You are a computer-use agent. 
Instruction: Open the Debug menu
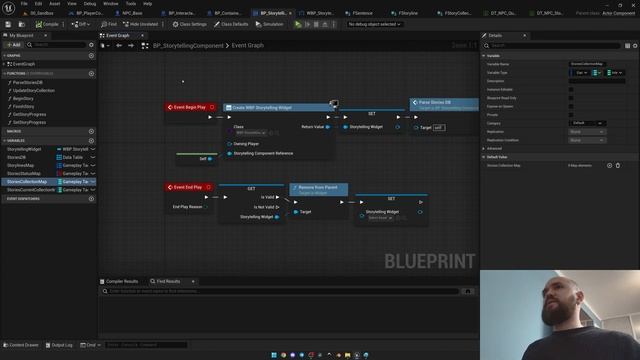coord(90,4)
